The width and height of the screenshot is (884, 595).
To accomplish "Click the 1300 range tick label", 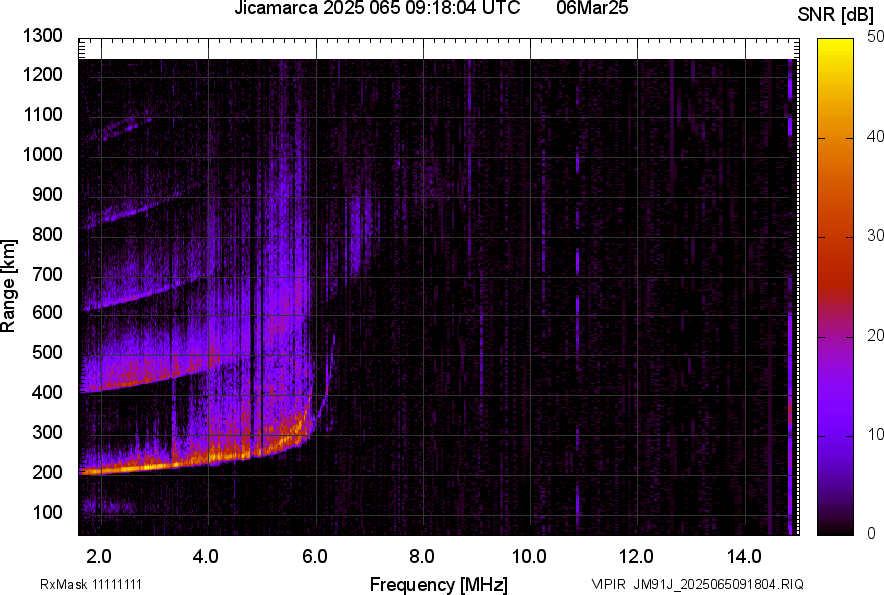I will [43, 36].
